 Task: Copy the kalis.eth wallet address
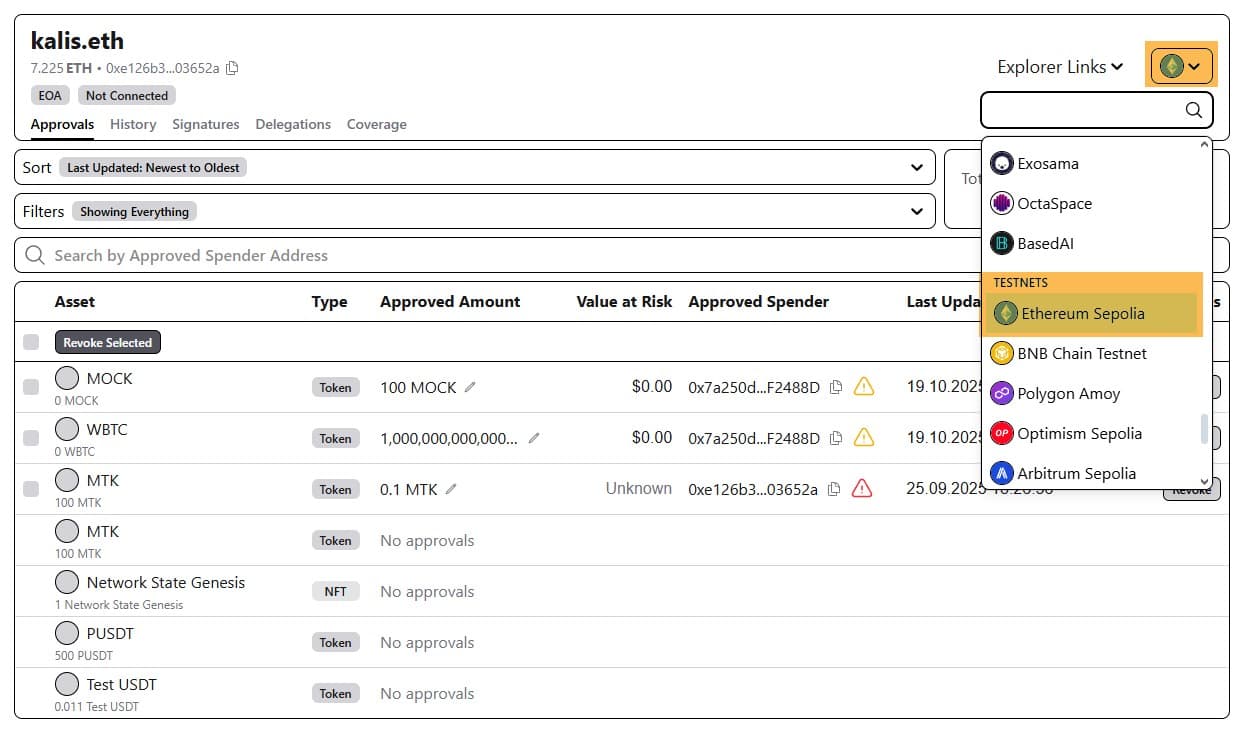coord(230,69)
